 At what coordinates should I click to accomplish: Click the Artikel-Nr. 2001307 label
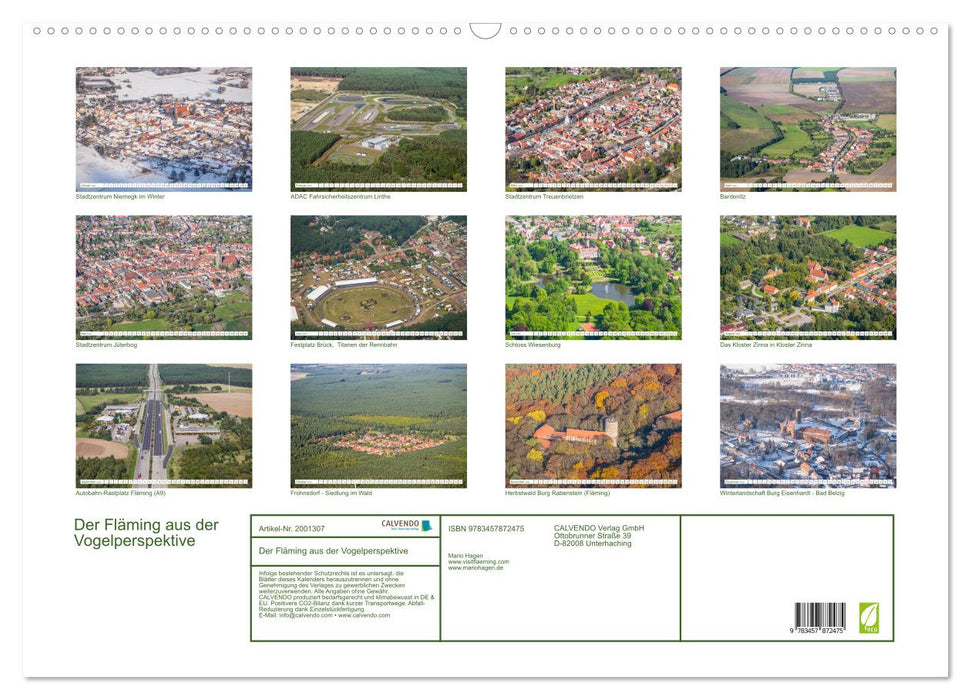(x=292, y=528)
